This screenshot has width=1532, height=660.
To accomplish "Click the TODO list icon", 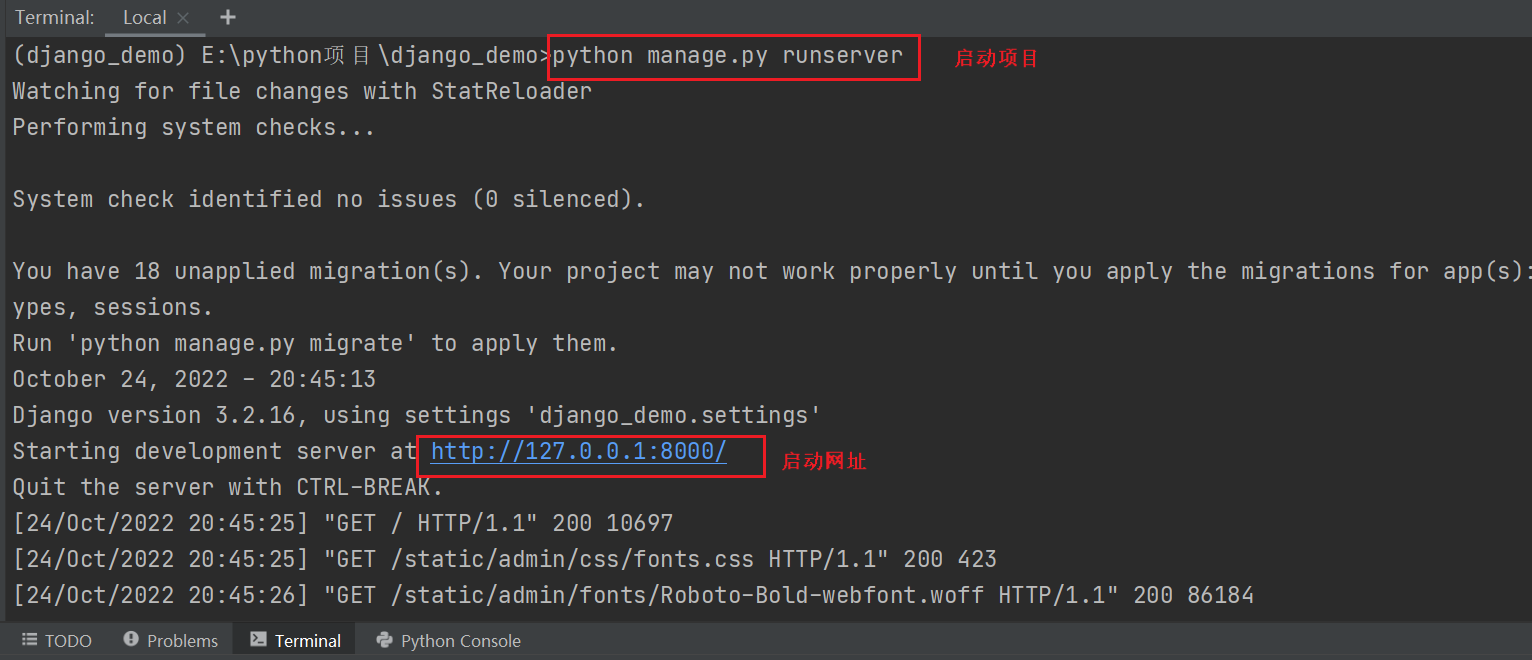I will pos(30,640).
